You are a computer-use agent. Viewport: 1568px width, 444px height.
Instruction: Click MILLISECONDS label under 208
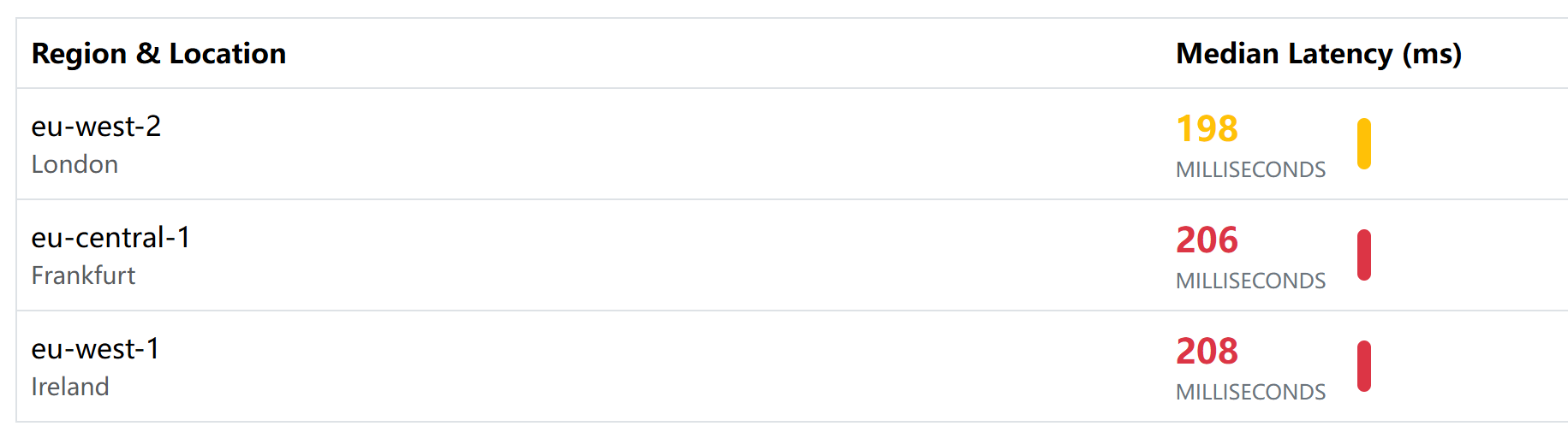click(x=1250, y=393)
